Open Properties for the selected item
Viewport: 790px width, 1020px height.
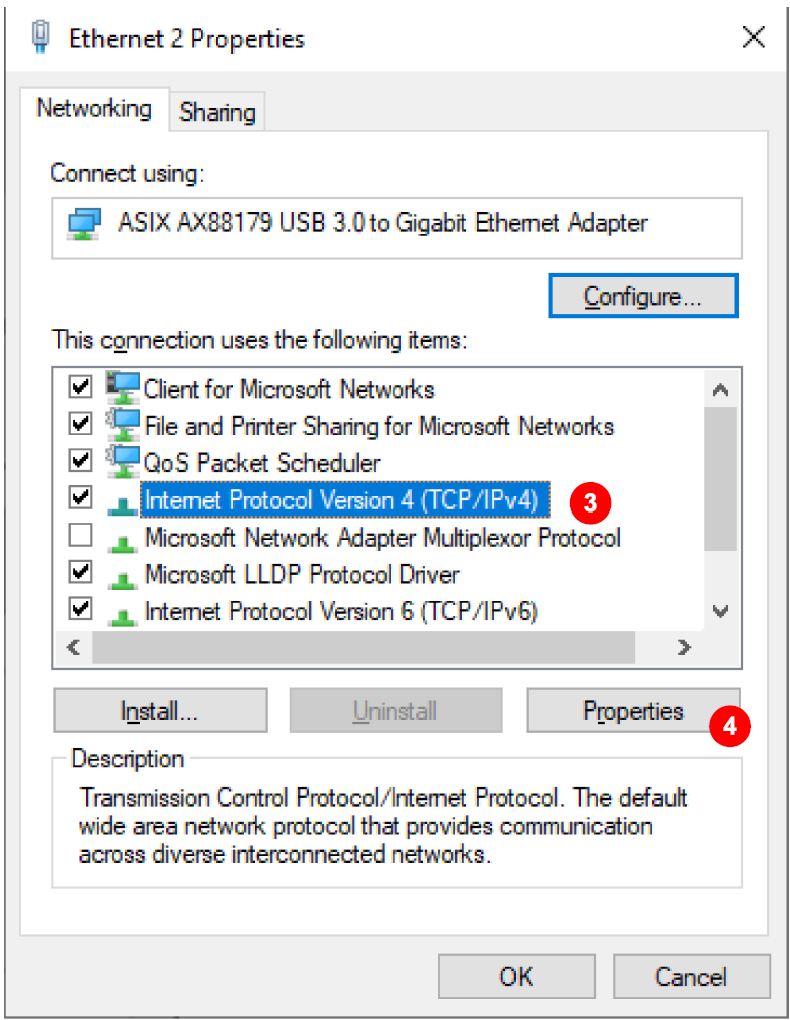click(x=633, y=711)
